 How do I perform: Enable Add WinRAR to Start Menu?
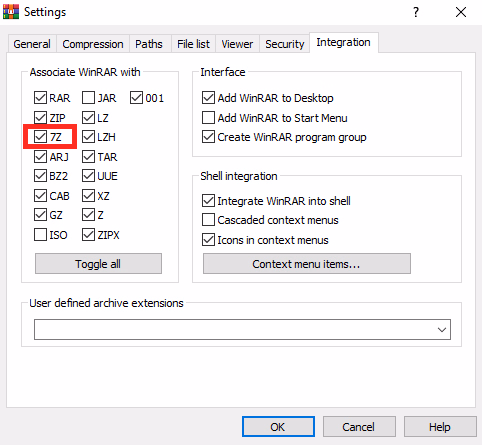pyautogui.click(x=208, y=118)
